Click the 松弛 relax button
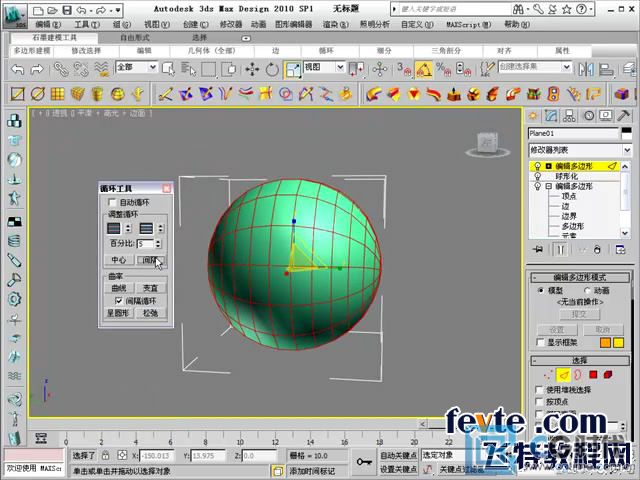The width and height of the screenshot is (640, 480). tap(150, 313)
